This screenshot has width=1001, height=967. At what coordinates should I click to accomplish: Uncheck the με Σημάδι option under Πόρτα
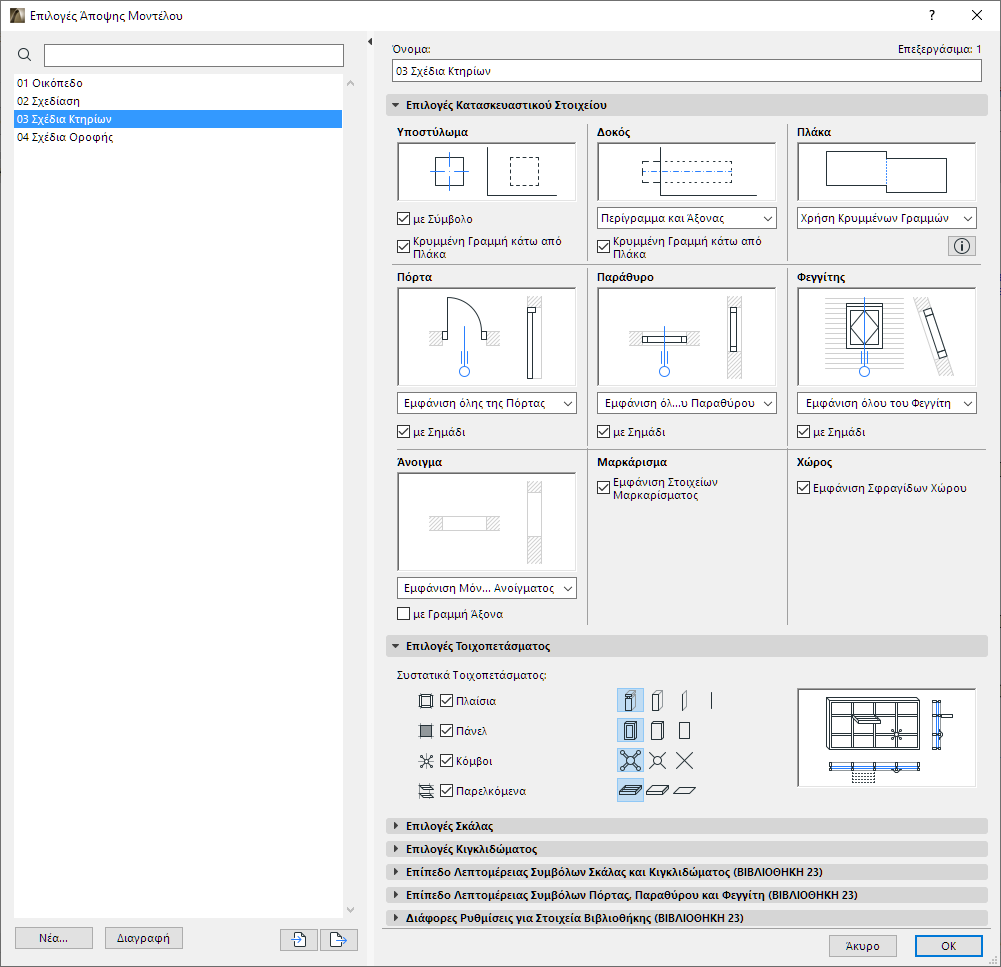click(403, 429)
